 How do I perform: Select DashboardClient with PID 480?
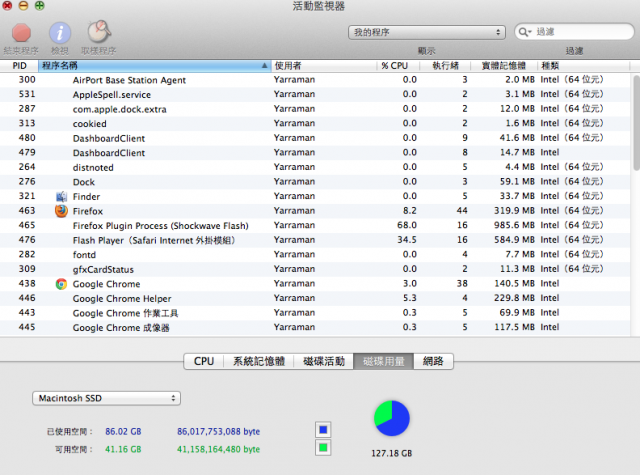315,138
